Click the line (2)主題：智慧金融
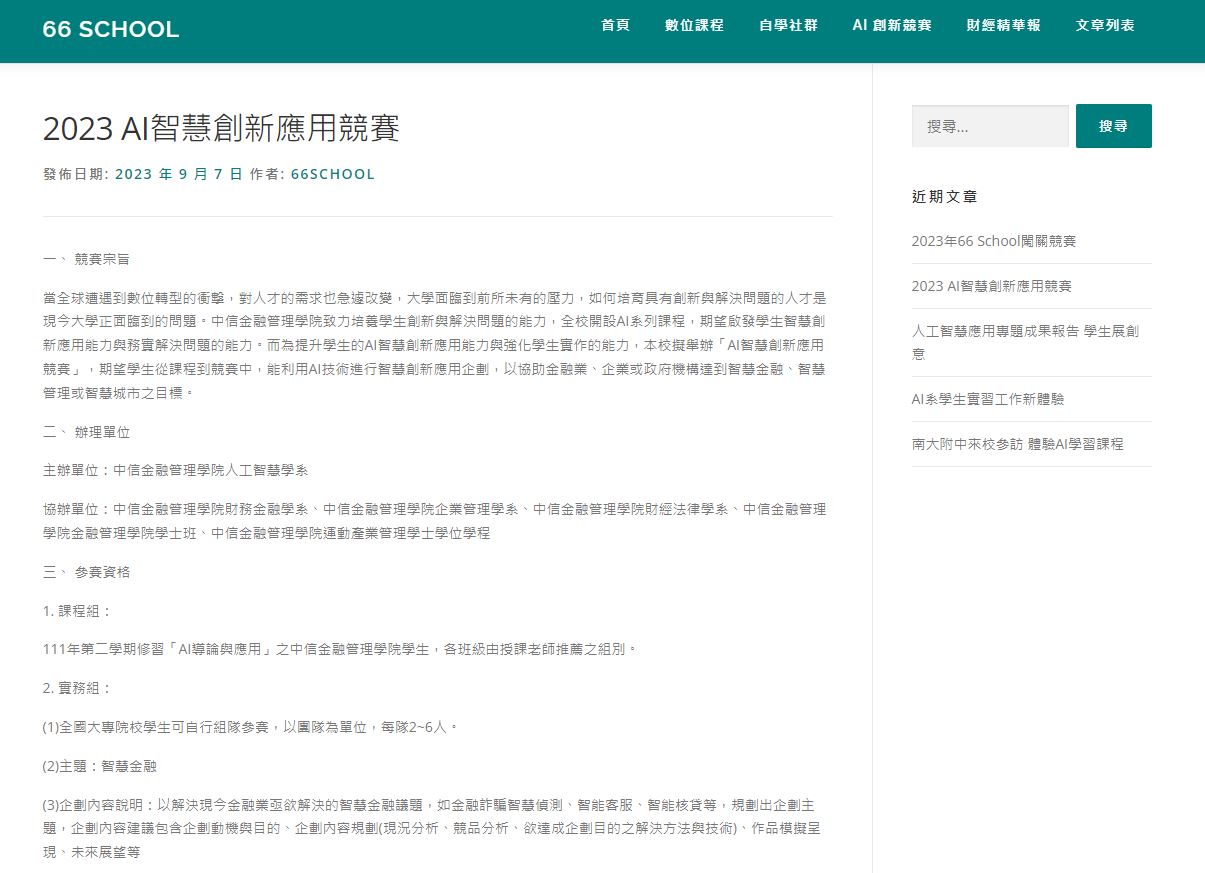 pyautogui.click(x=100, y=766)
